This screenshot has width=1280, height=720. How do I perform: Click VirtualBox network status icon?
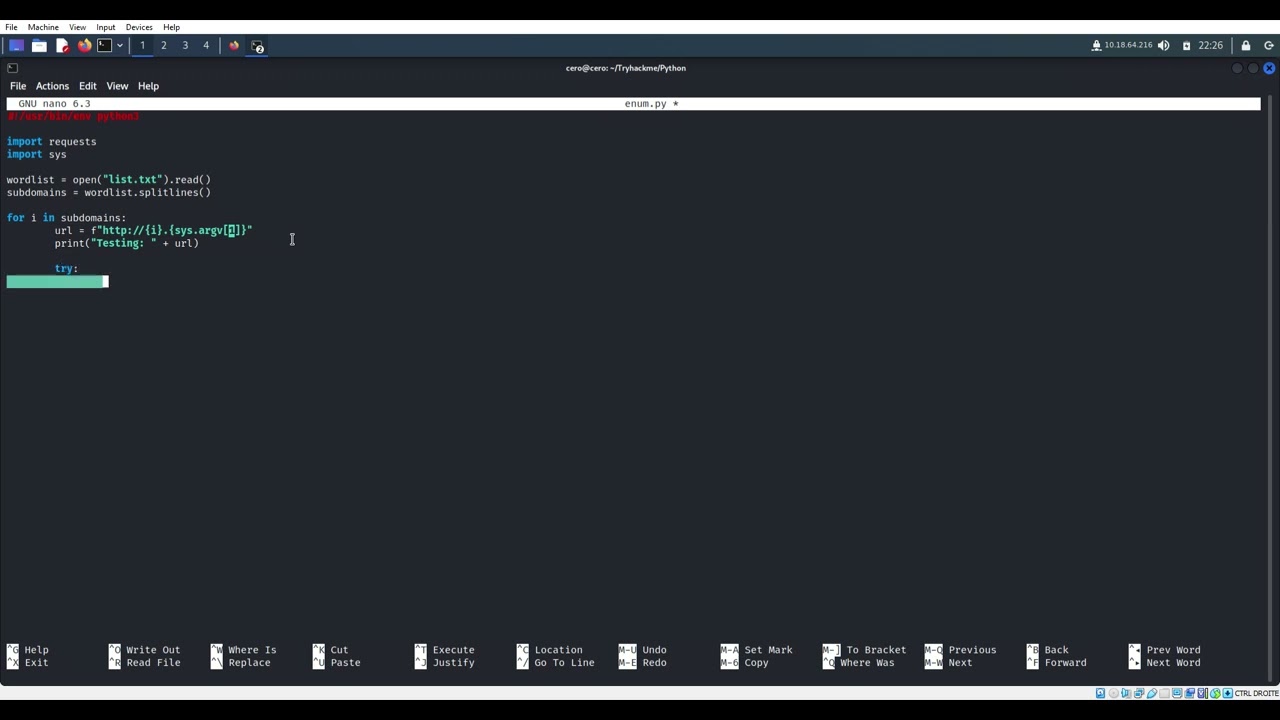click(1139, 693)
